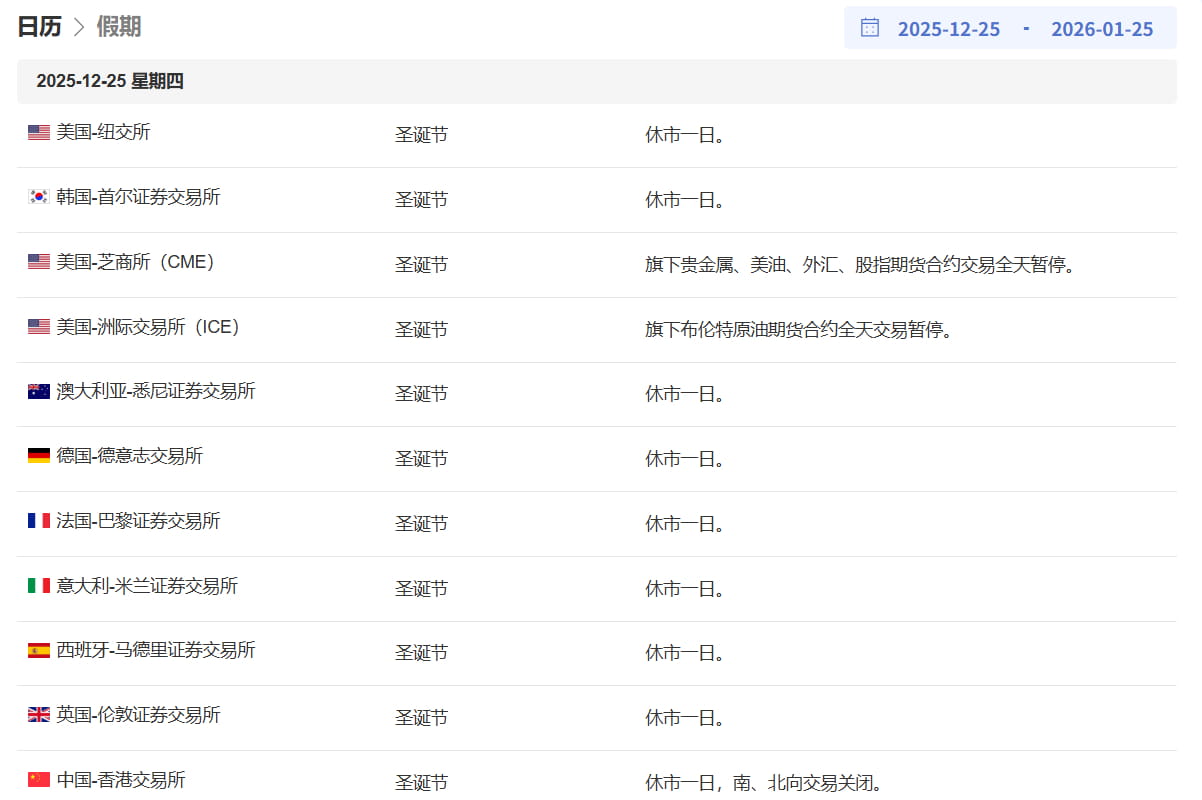Viewport: 1202px width, 800px height.
Task: Click 休市一日。 in the 德意志交易所 row
Action: (x=685, y=459)
